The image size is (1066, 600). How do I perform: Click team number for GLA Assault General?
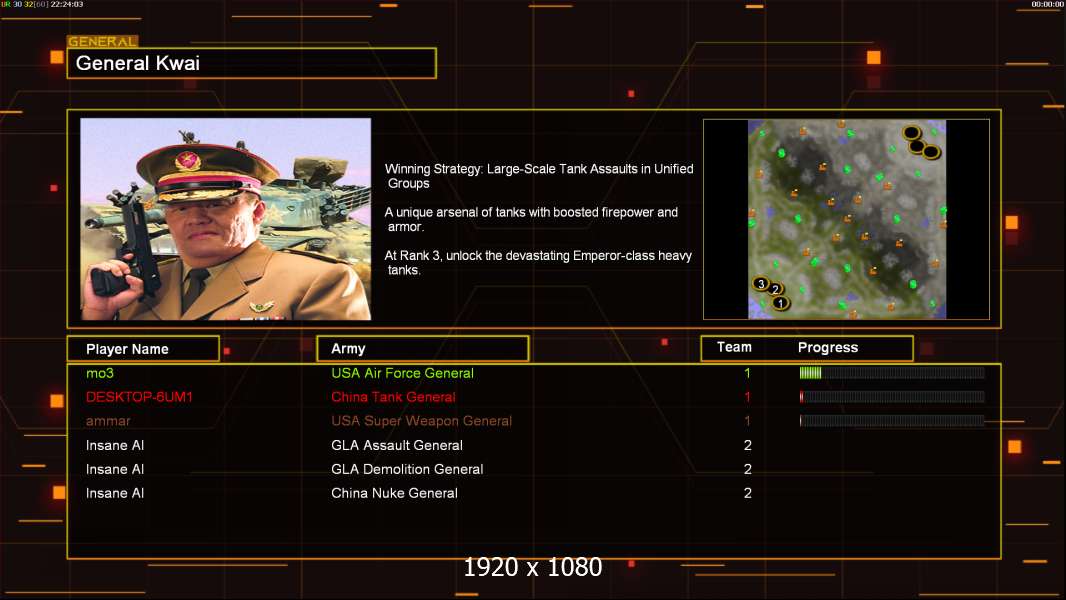[748, 445]
